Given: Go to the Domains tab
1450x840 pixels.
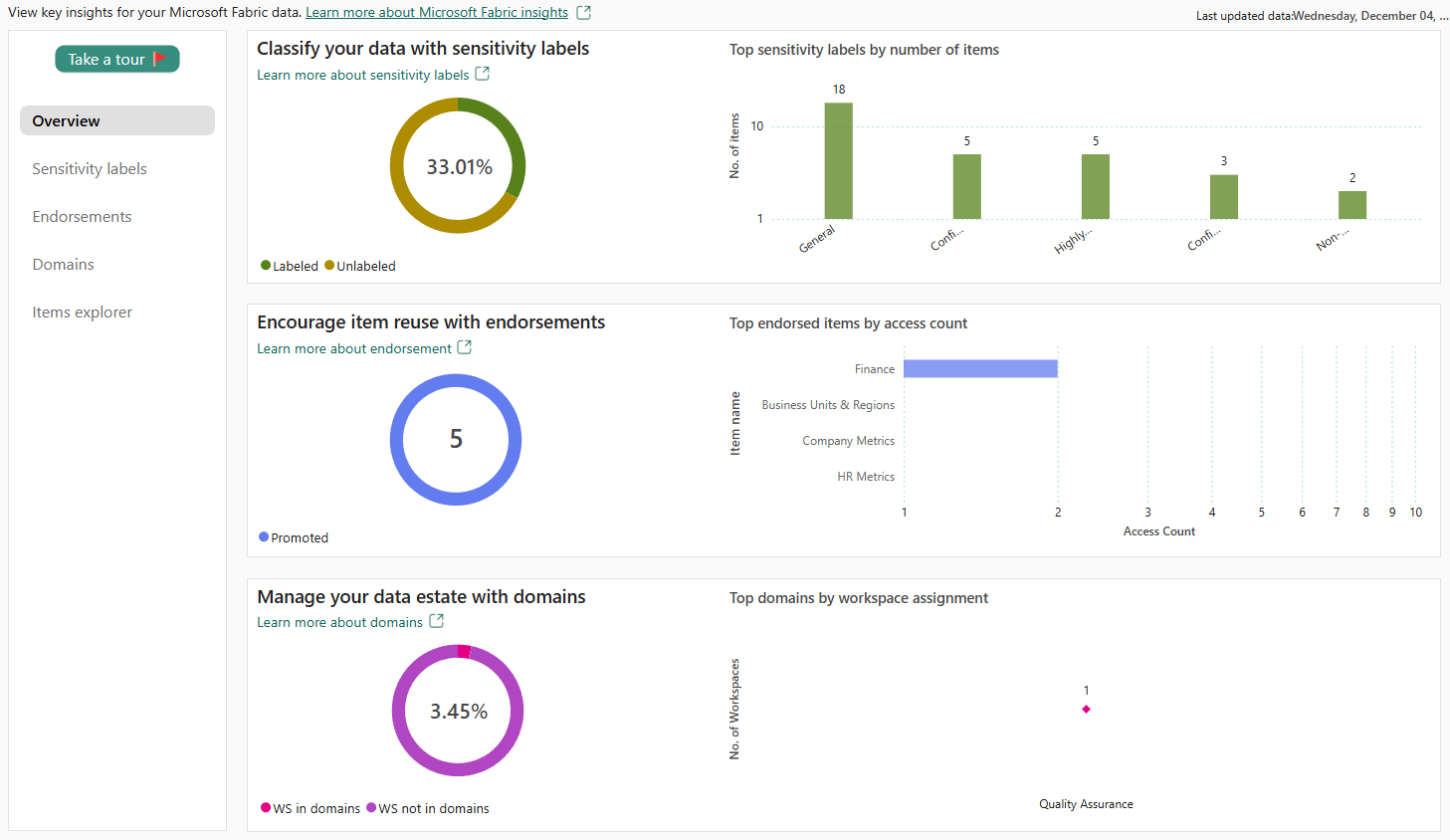Looking at the screenshot, I should pos(63,265).
